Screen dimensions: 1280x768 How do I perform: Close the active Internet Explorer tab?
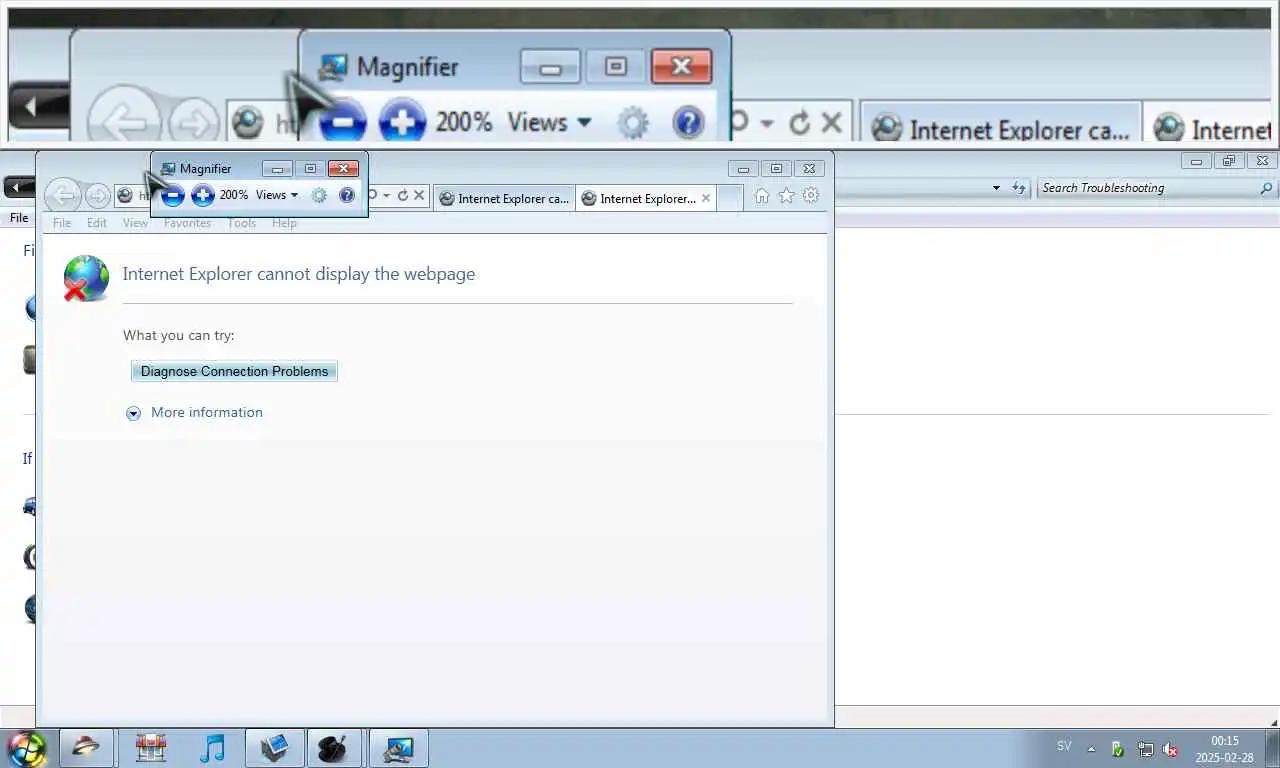pyautogui.click(x=706, y=198)
